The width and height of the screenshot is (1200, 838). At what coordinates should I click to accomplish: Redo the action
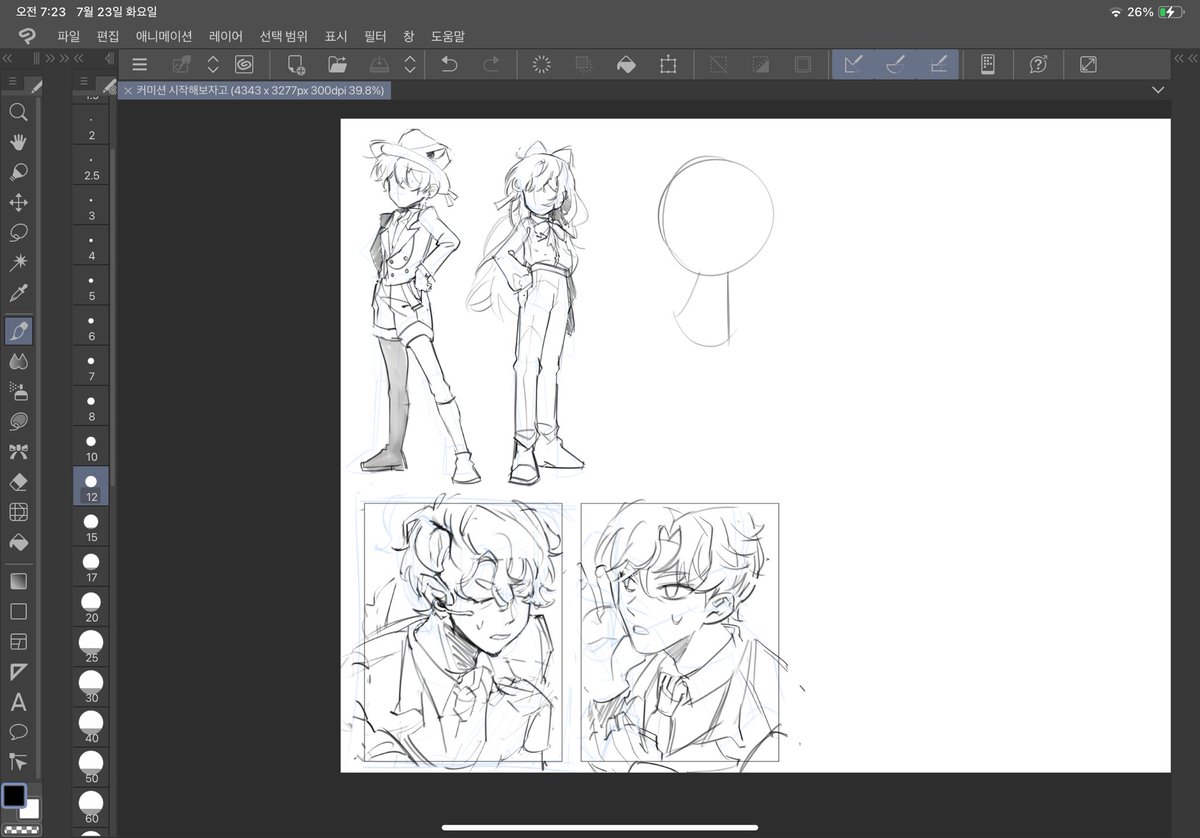click(x=491, y=64)
